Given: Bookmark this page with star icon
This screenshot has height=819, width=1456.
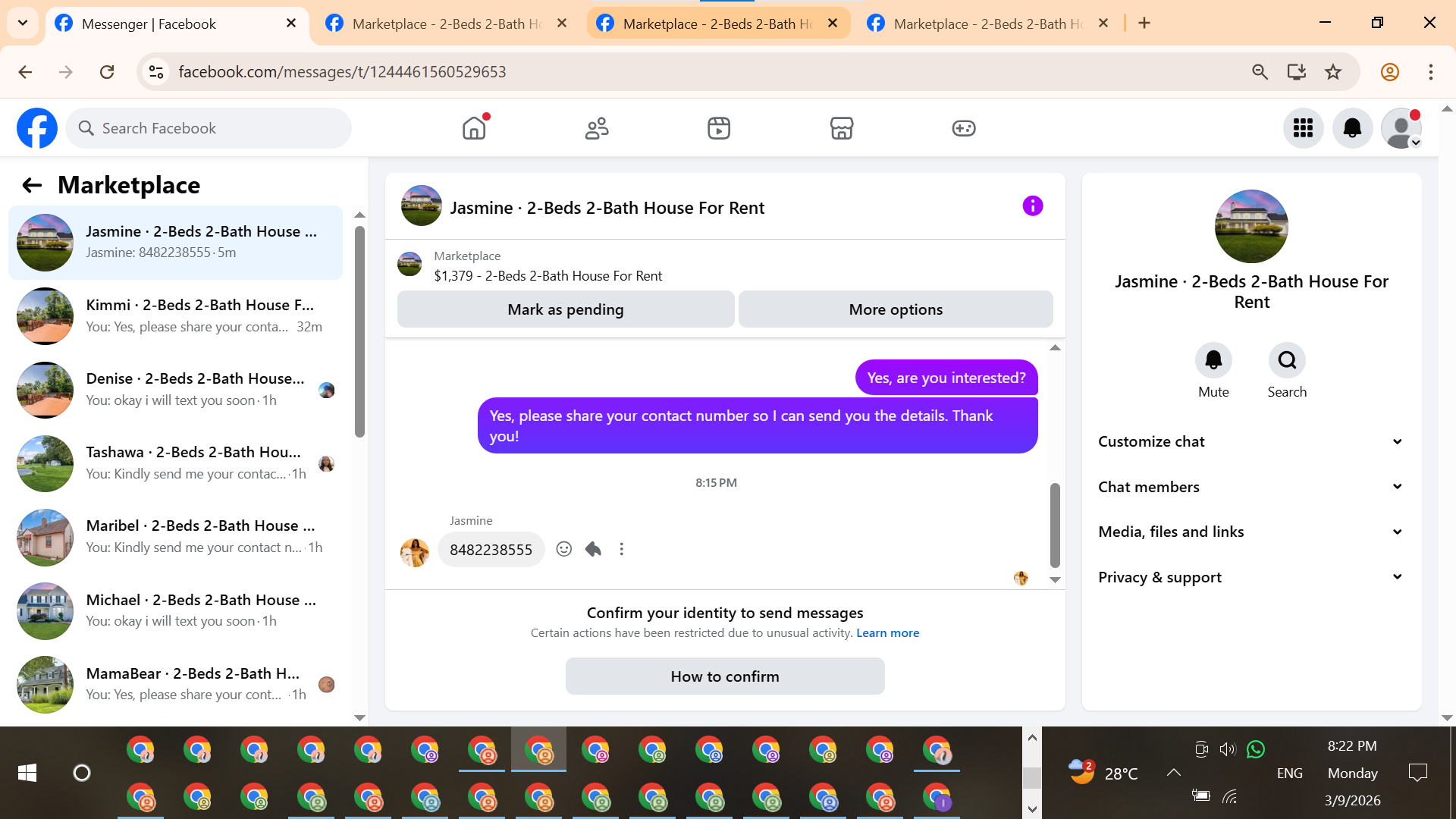Looking at the screenshot, I should pyautogui.click(x=1333, y=72).
